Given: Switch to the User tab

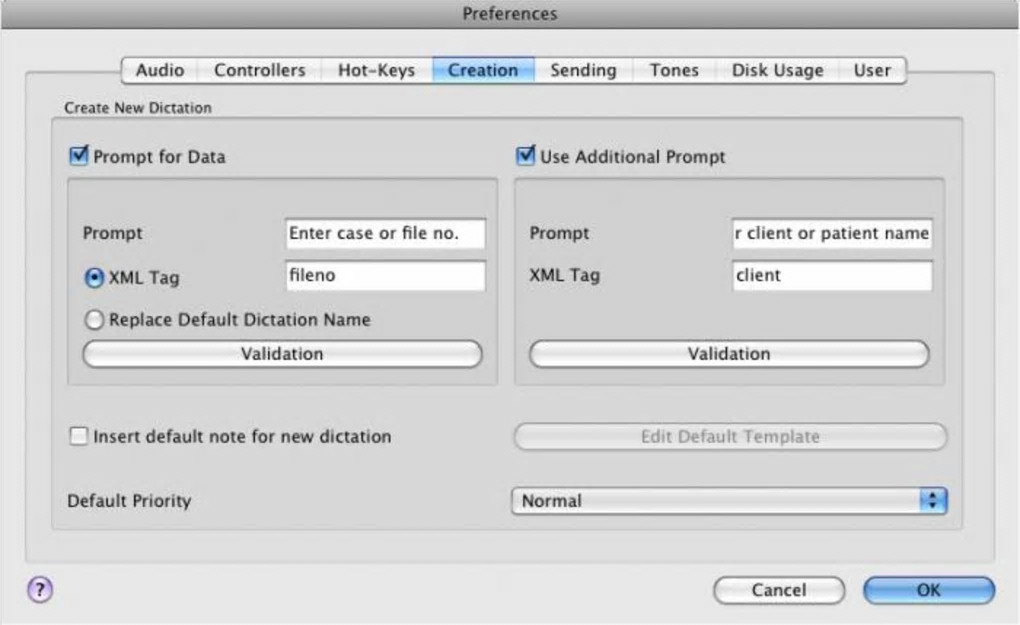Looking at the screenshot, I should point(872,70).
